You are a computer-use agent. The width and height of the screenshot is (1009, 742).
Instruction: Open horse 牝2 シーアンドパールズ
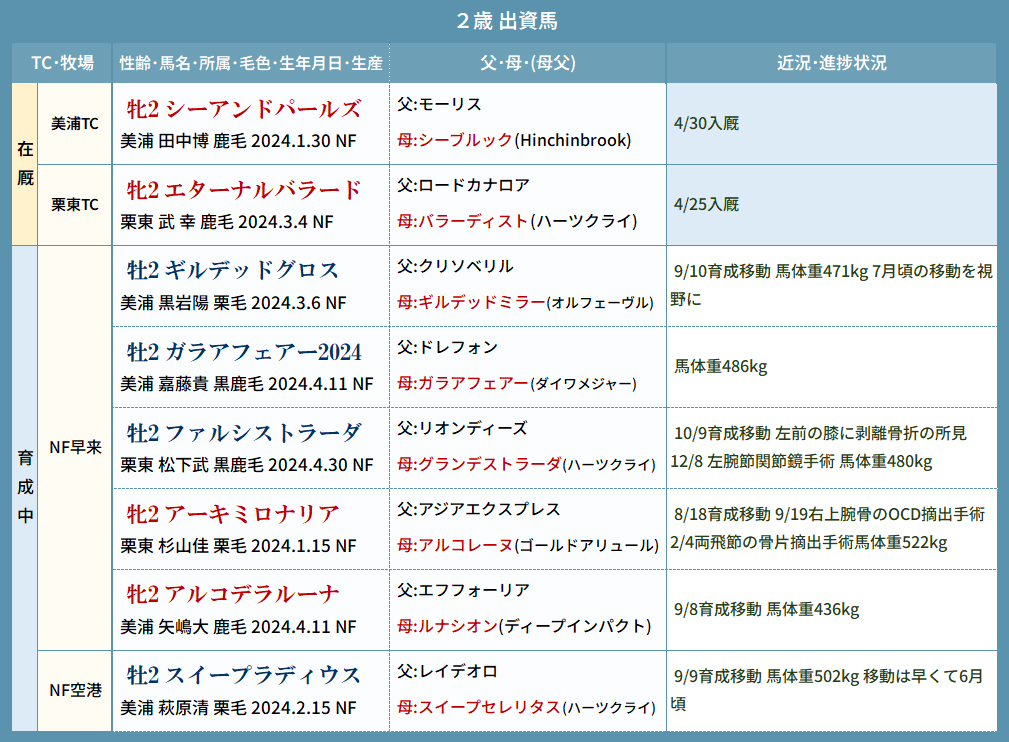[x=243, y=109]
